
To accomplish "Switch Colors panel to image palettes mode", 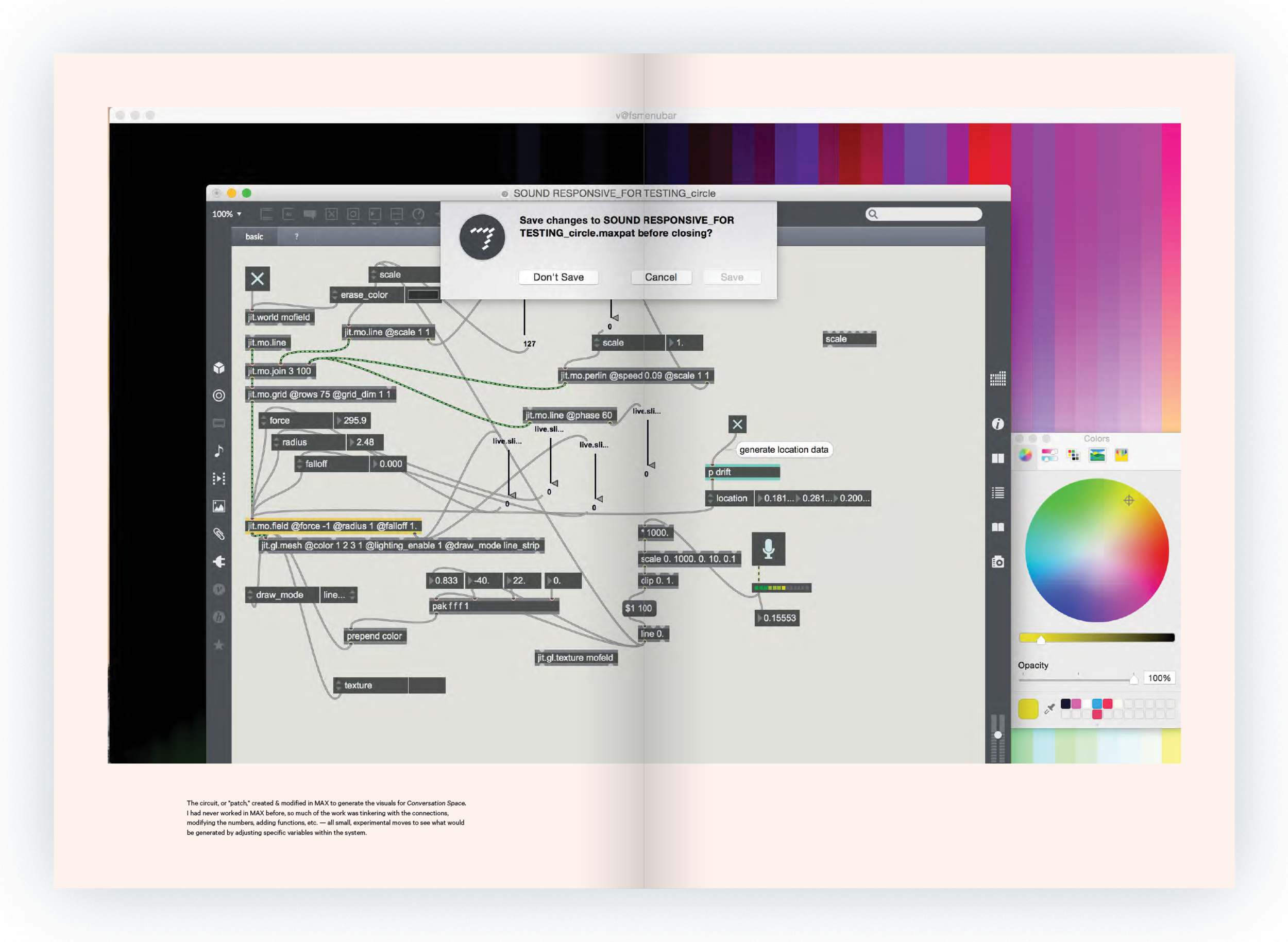I will 1097,455.
